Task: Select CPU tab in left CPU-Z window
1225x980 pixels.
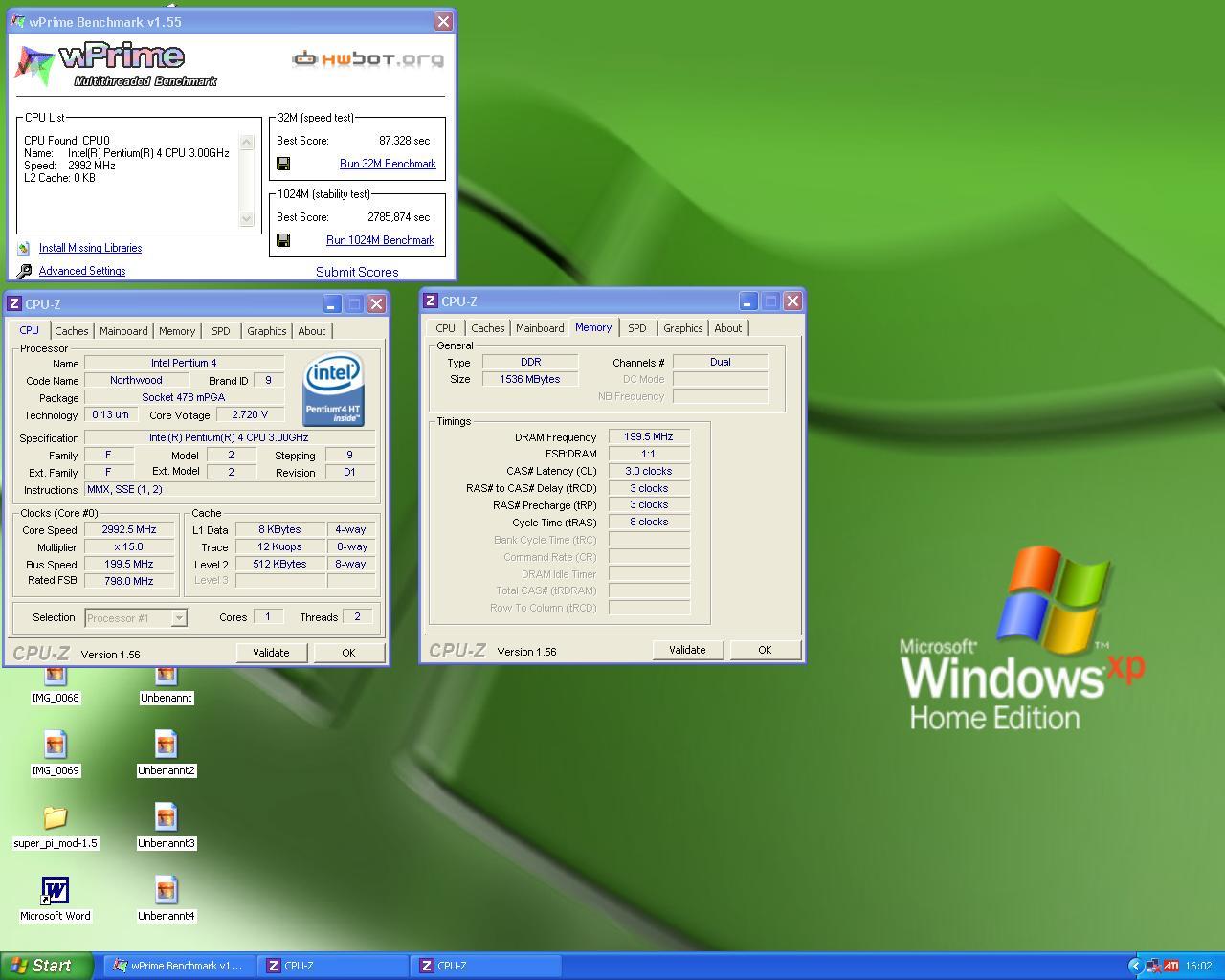Action: (30, 329)
